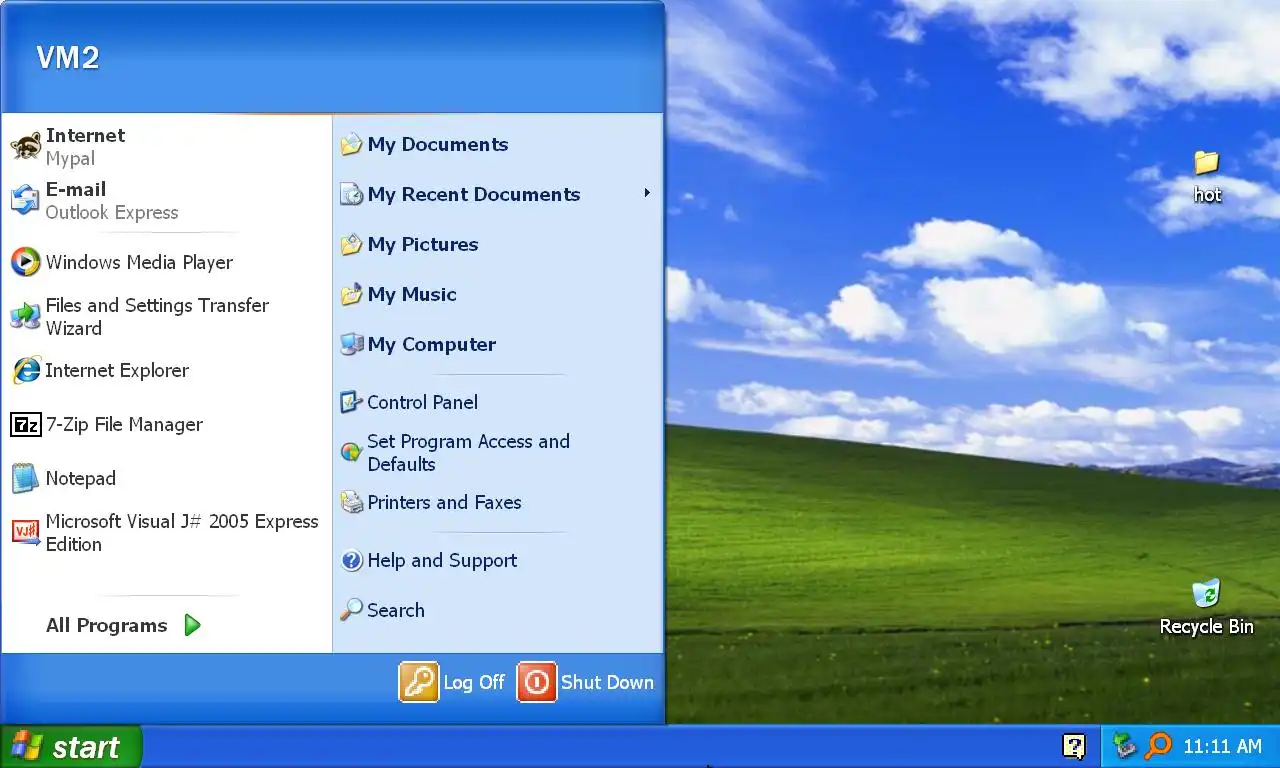This screenshot has height=768, width=1280.
Task: Open My Pictures folder
Action: coord(497,244)
